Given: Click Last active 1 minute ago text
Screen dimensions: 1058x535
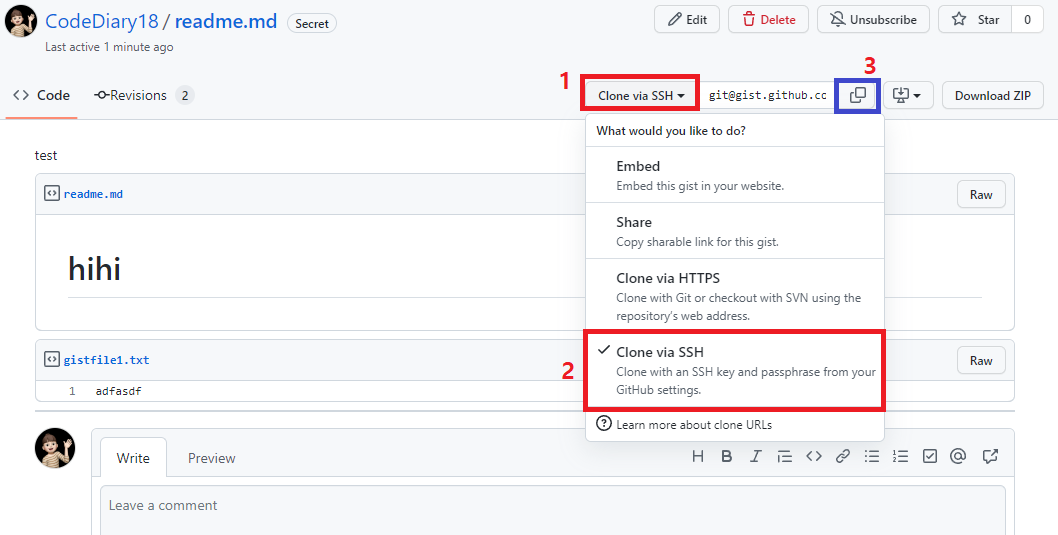Looking at the screenshot, I should tap(109, 47).
